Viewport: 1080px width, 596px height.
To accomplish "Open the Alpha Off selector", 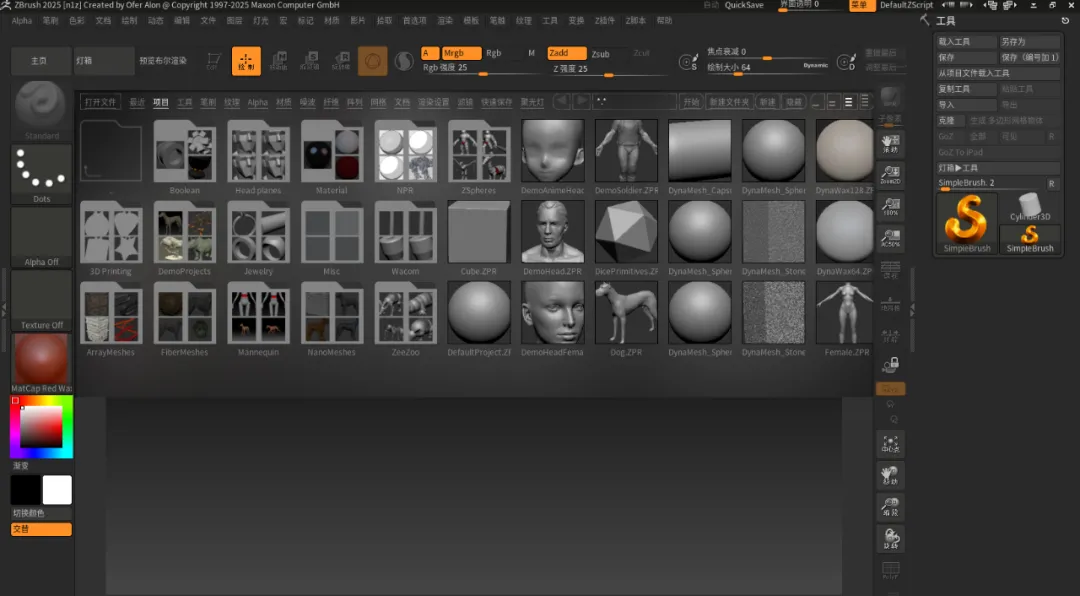I will [x=41, y=238].
